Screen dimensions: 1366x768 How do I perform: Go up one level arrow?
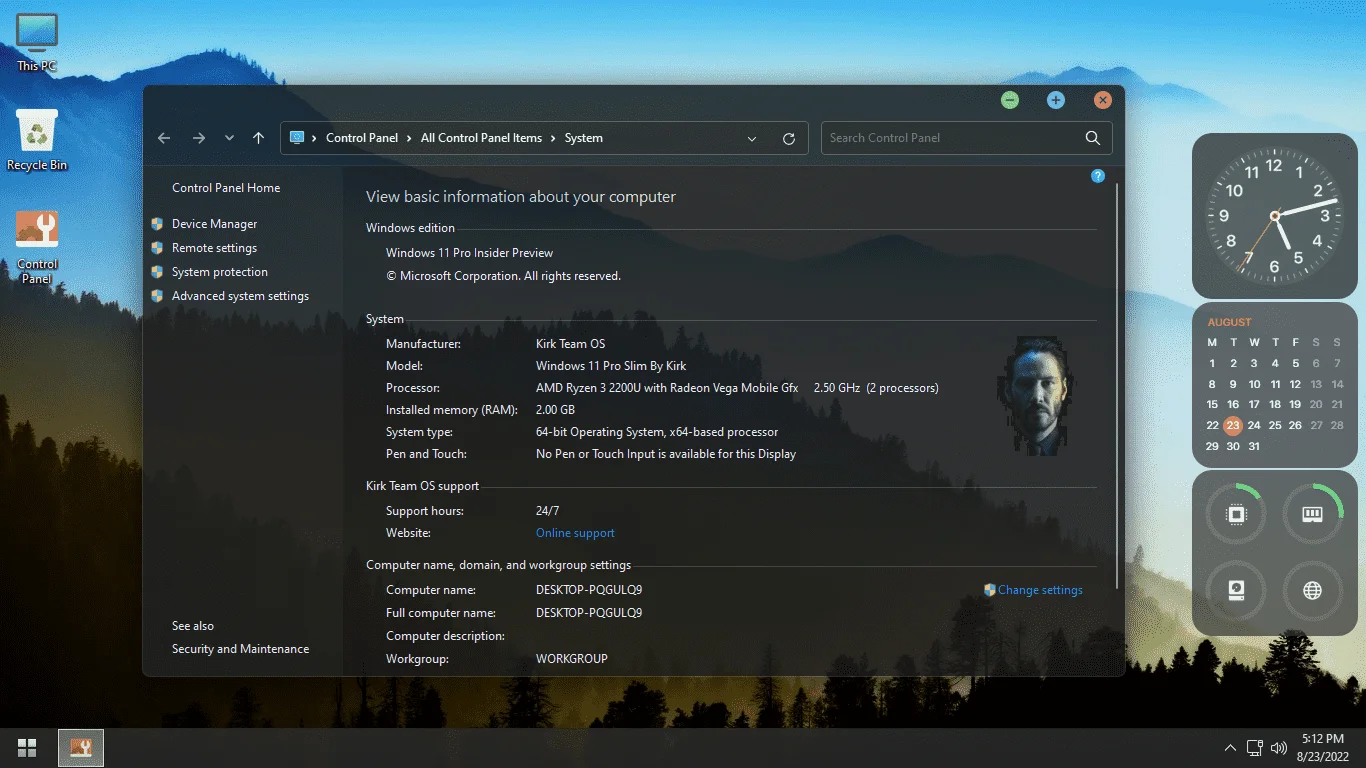[x=258, y=138]
